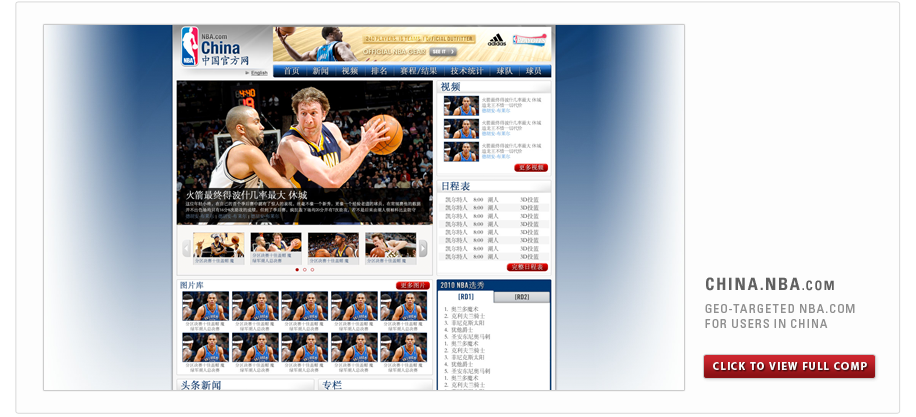Click 'Click to View Full Comp' button
Viewport: 916px width, 417px height.
click(x=789, y=366)
